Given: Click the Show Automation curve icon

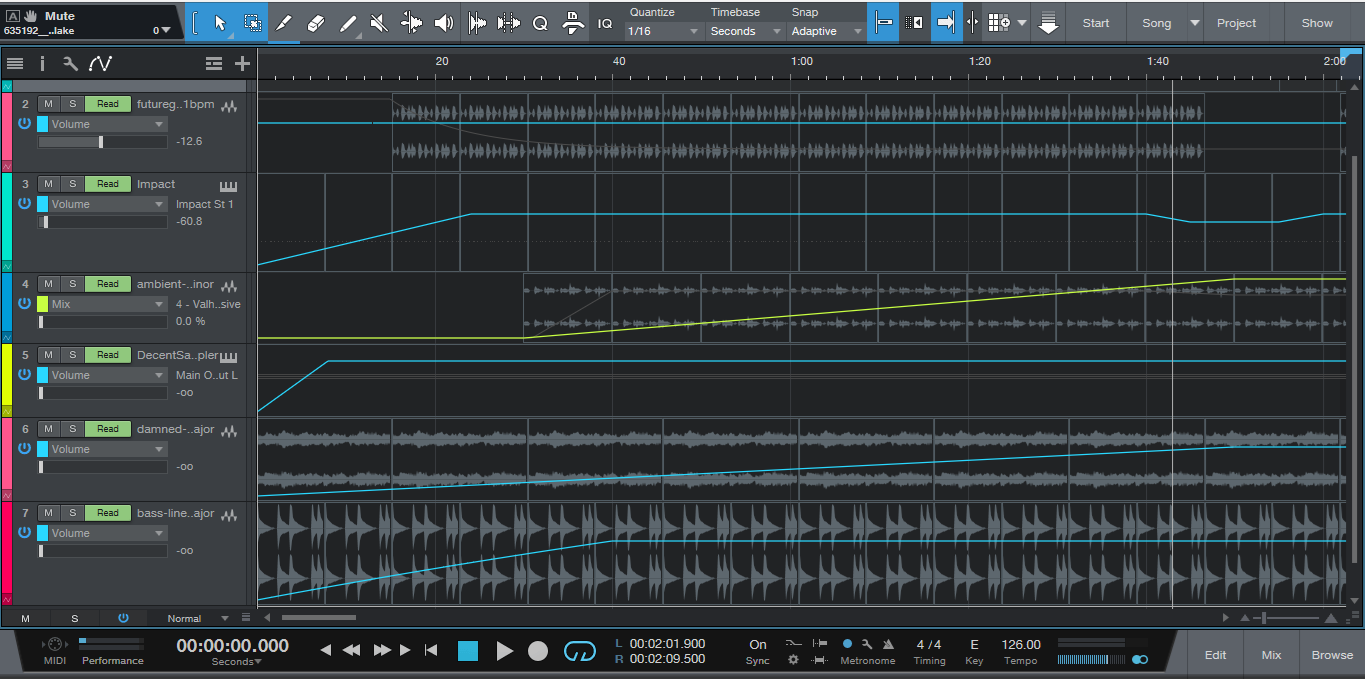Looking at the screenshot, I should tap(100, 64).
